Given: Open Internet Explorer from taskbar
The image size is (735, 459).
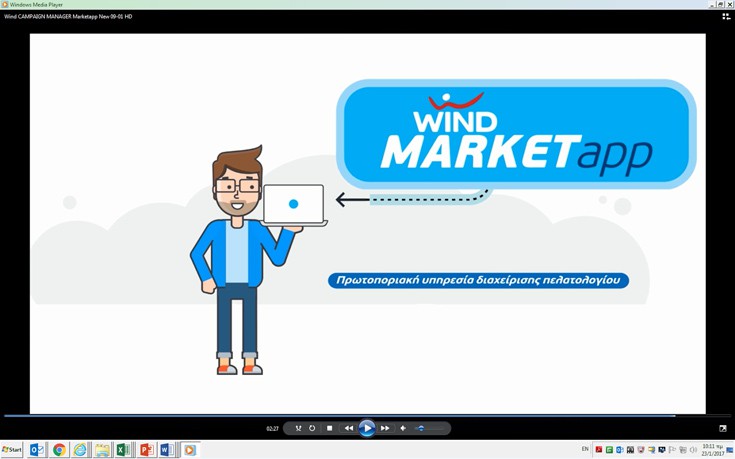Looking at the screenshot, I should pos(80,450).
